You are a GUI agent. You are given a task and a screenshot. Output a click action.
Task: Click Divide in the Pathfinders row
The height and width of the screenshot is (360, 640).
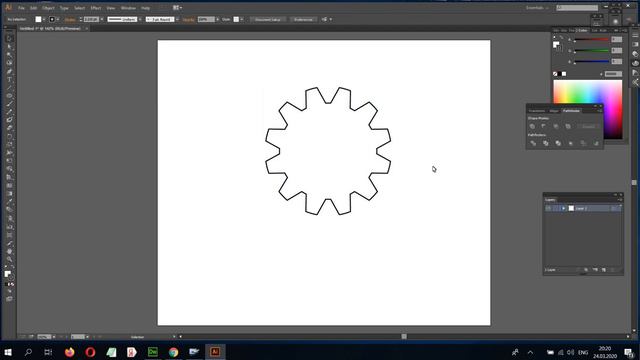click(533, 143)
